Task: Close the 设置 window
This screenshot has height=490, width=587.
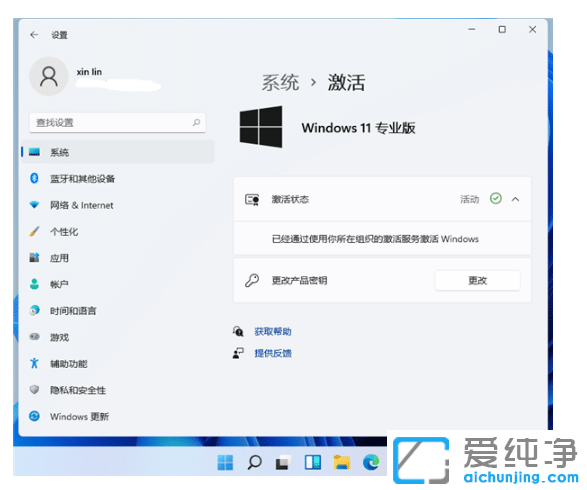Action: point(532,29)
